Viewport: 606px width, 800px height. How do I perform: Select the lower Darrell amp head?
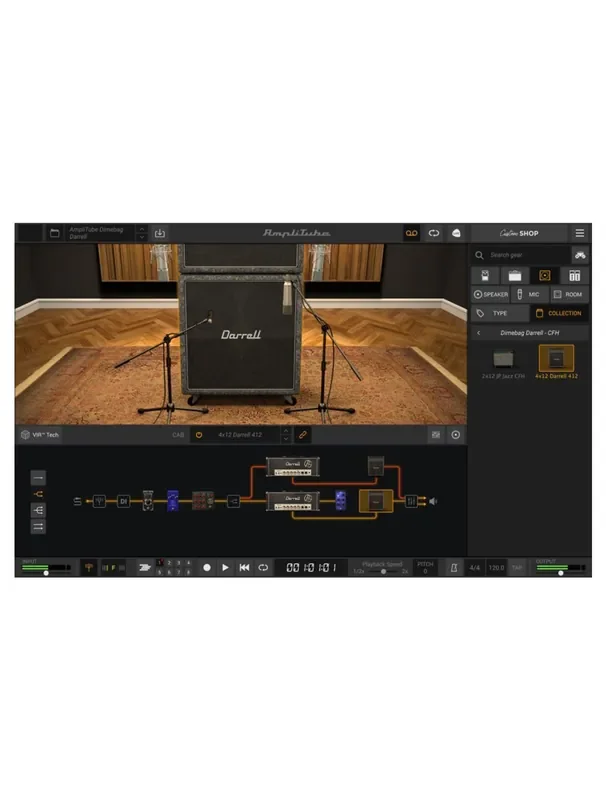coord(293,501)
